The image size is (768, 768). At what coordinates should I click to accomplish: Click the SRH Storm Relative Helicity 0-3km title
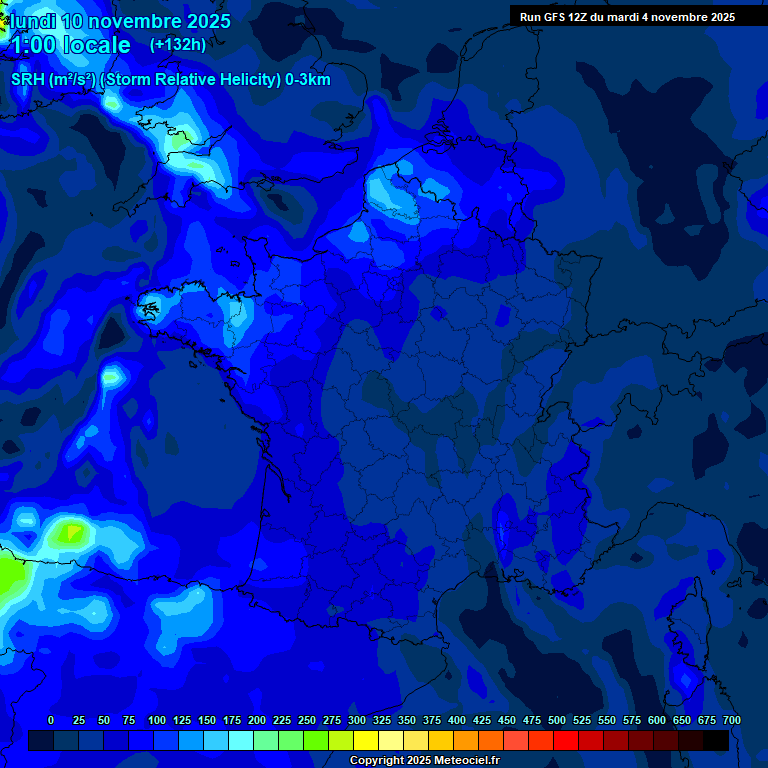click(171, 80)
